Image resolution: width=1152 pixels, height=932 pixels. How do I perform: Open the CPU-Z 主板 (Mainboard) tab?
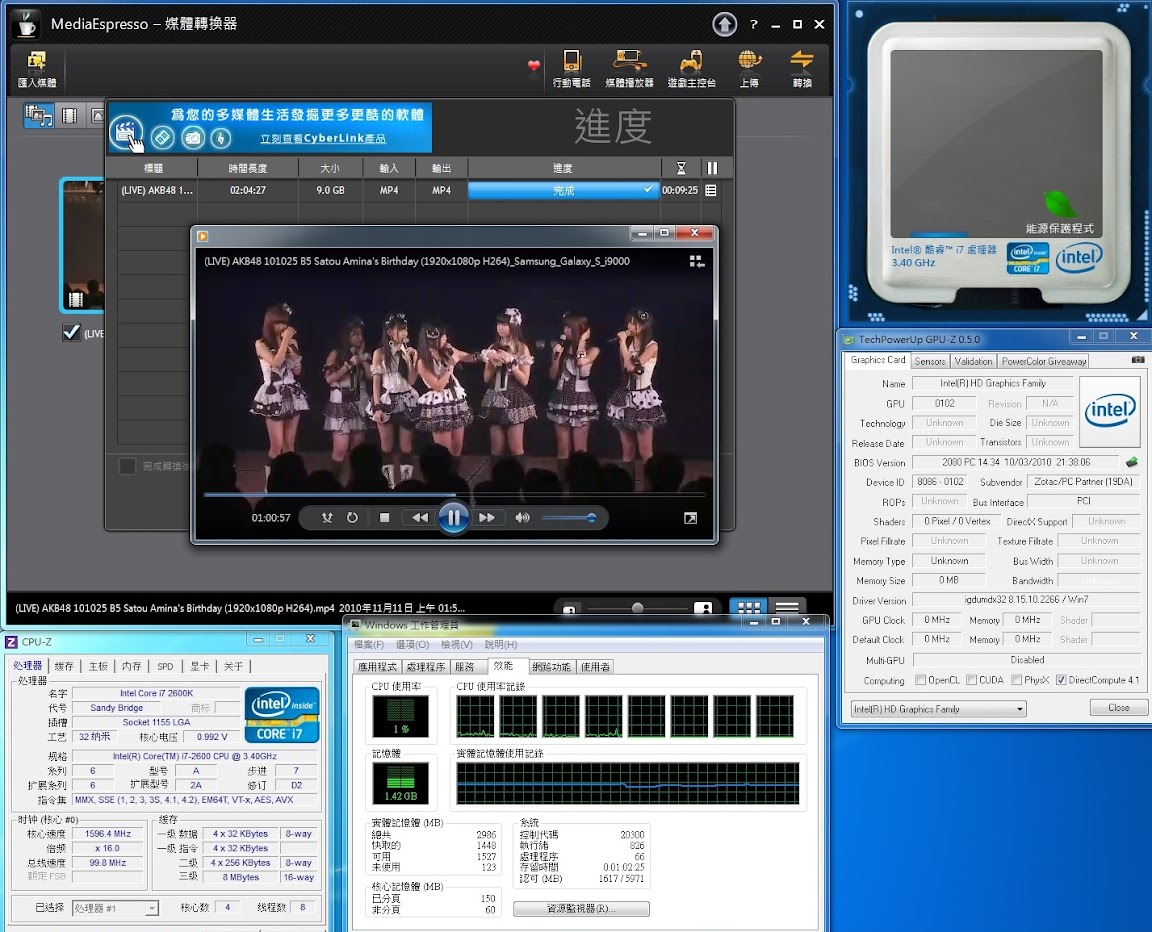point(98,666)
